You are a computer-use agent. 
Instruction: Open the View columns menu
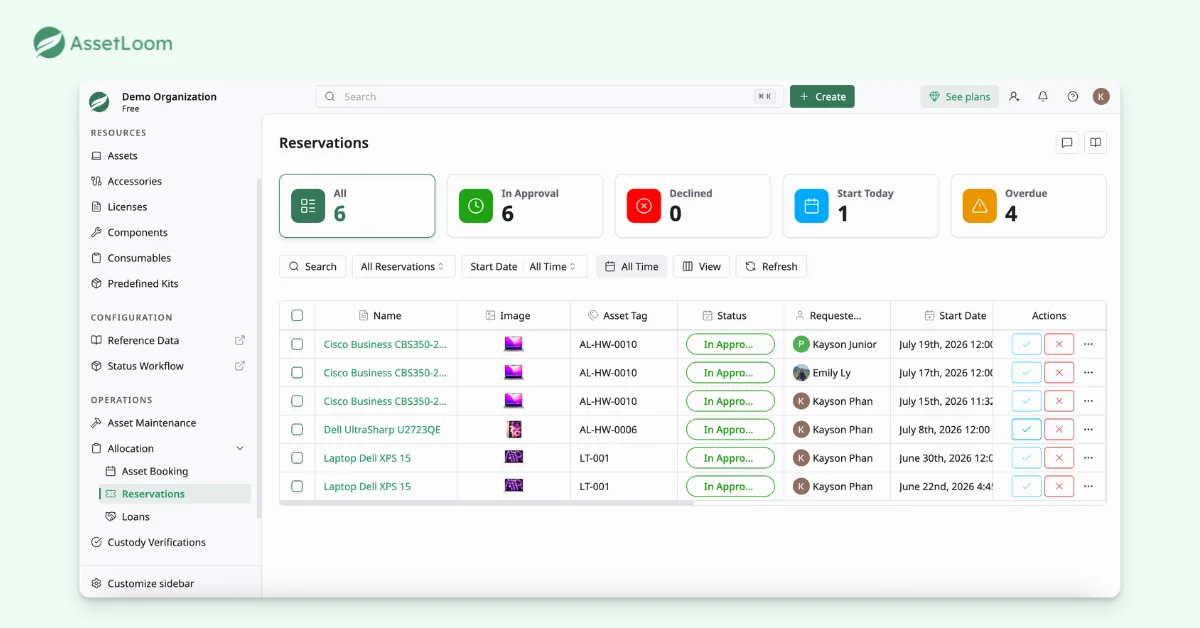pos(702,267)
